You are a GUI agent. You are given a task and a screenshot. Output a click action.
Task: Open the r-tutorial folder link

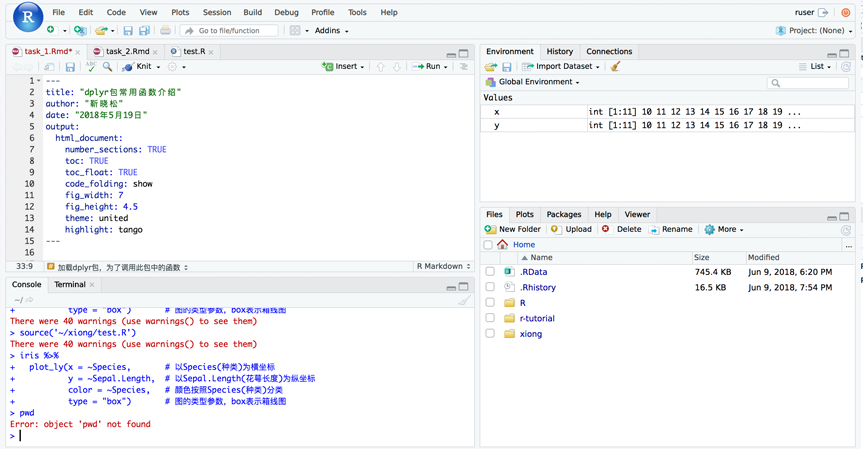pos(537,318)
